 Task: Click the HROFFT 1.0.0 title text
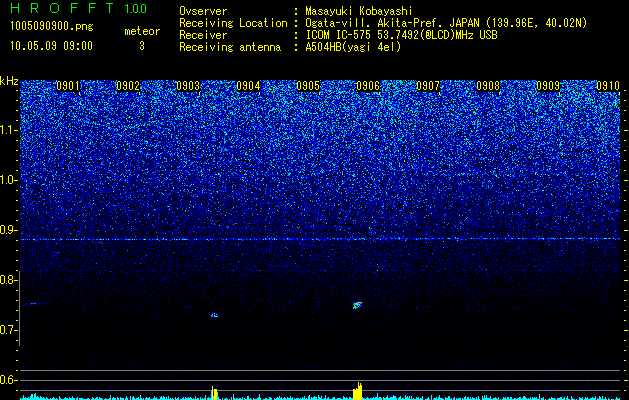[79, 8]
